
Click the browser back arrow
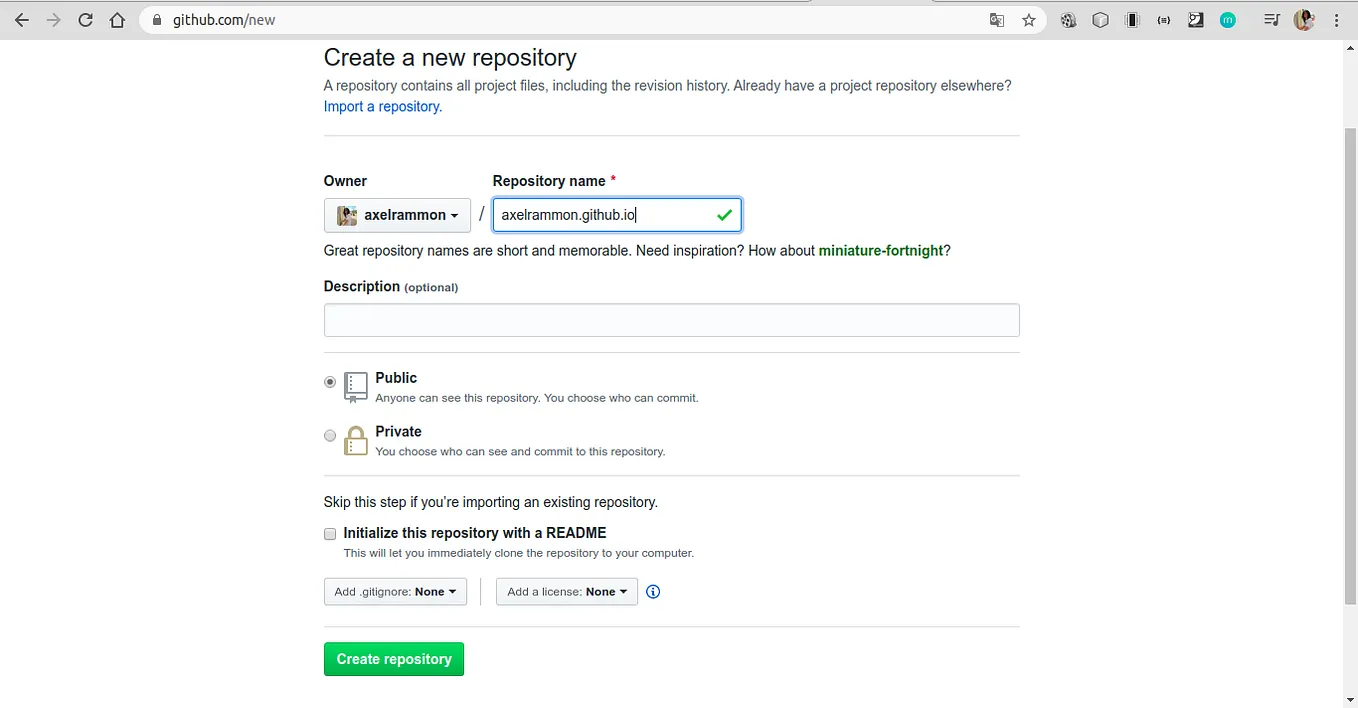[22, 20]
